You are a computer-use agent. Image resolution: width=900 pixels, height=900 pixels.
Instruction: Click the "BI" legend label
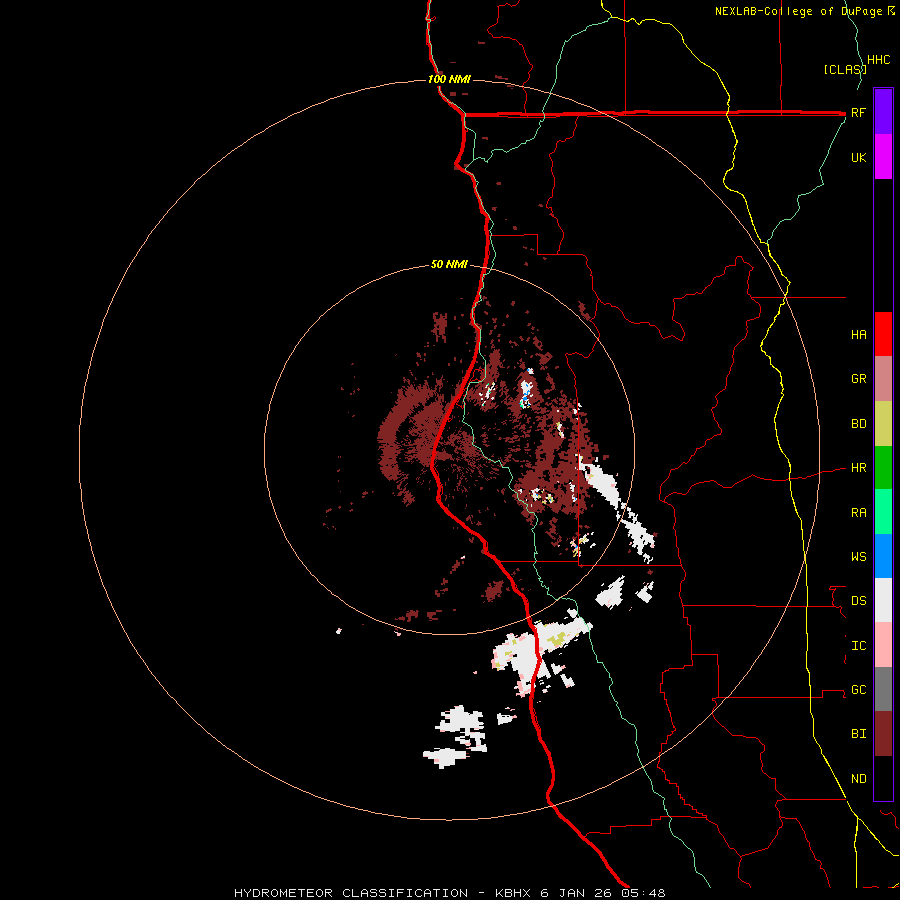(x=858, y=734)
